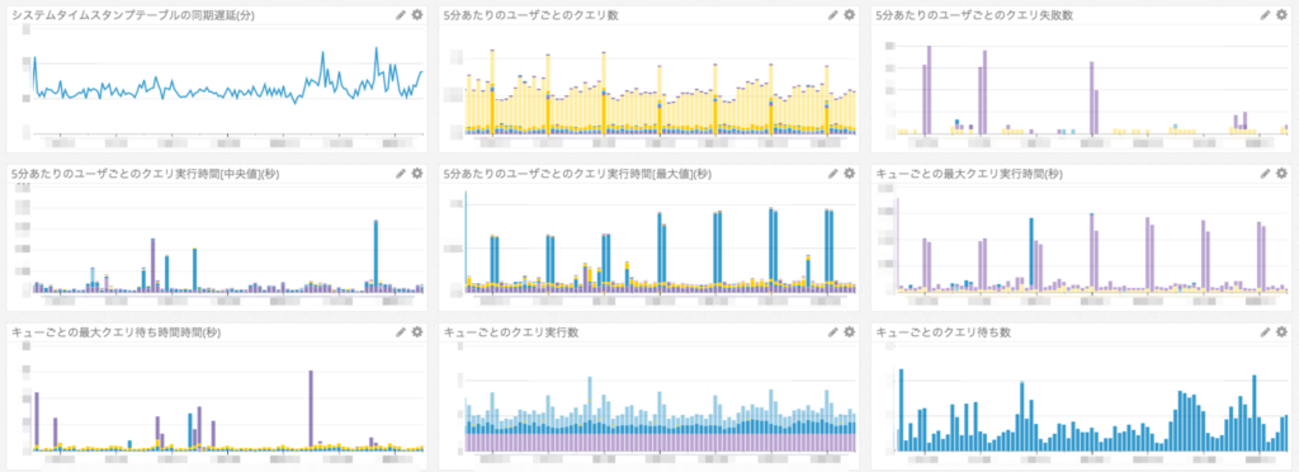Open gear menu on キューごとの最大クエリ実行時間(秒) panel
1299x472 pixels.
(1281, 173)
